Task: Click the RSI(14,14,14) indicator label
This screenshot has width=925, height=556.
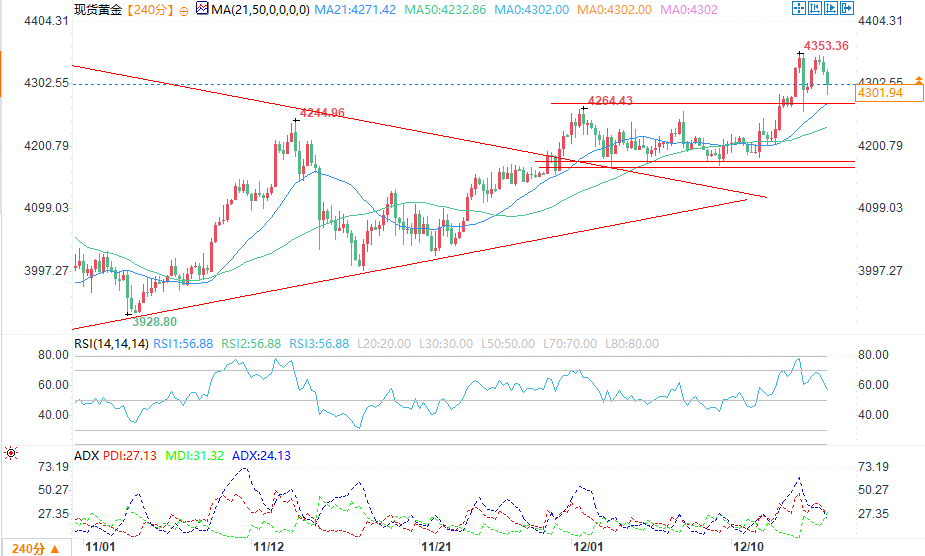Action: pyautogui.click(x=111, y=344)
